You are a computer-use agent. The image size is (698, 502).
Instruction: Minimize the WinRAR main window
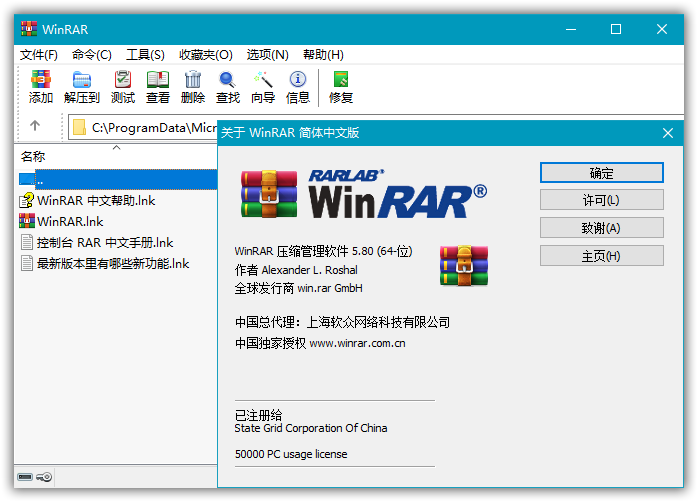tap(571, 29)
